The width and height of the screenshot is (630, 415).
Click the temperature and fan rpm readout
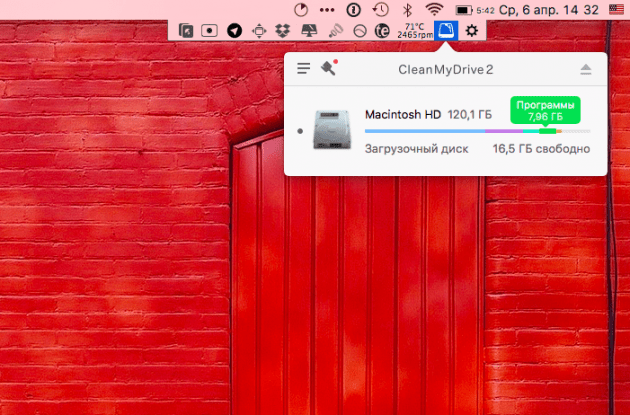415,31
